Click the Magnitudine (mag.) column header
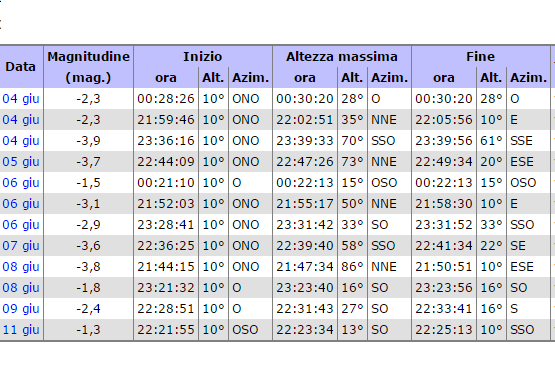Image resolution: width=555 pixels, height=378 pixels. tap(88, 67)
